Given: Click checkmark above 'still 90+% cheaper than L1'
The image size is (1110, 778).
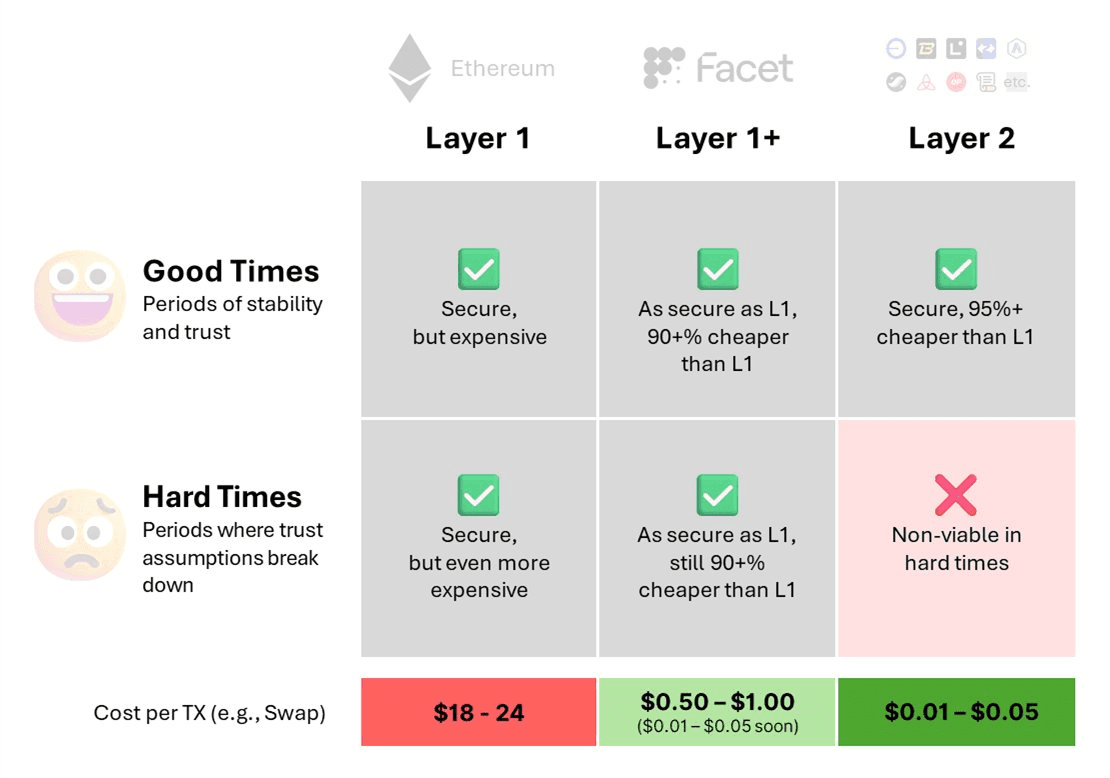Looking at the screenshot, I should (x=717, y=495).
